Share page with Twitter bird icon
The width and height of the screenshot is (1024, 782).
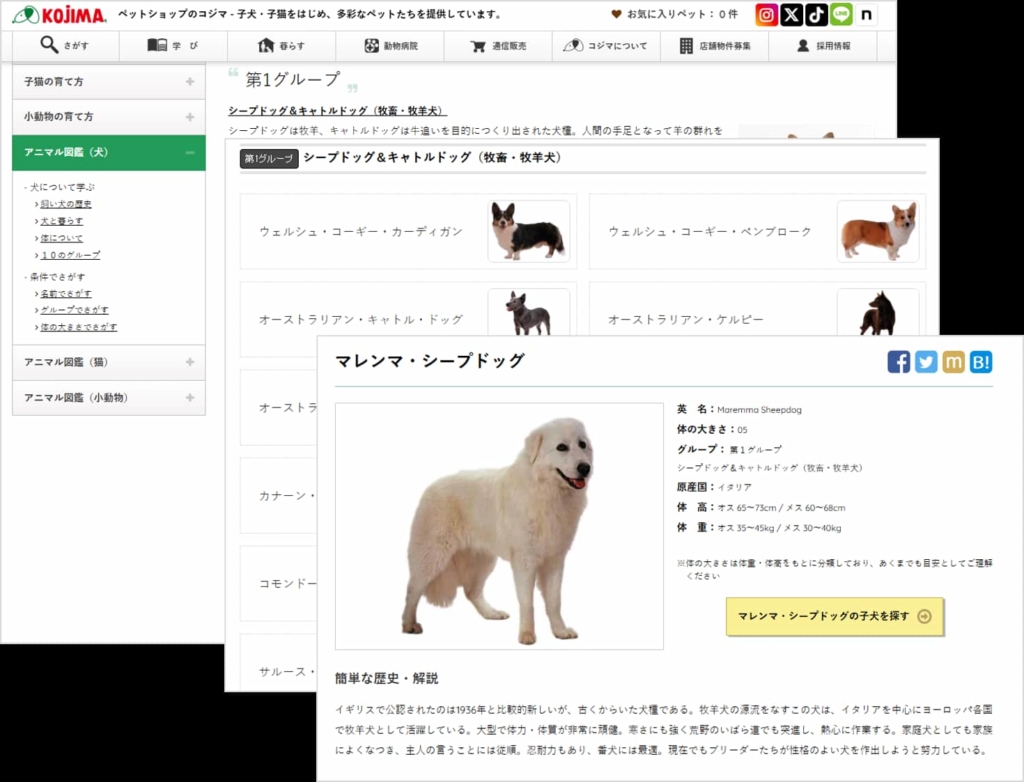point(926,362)
